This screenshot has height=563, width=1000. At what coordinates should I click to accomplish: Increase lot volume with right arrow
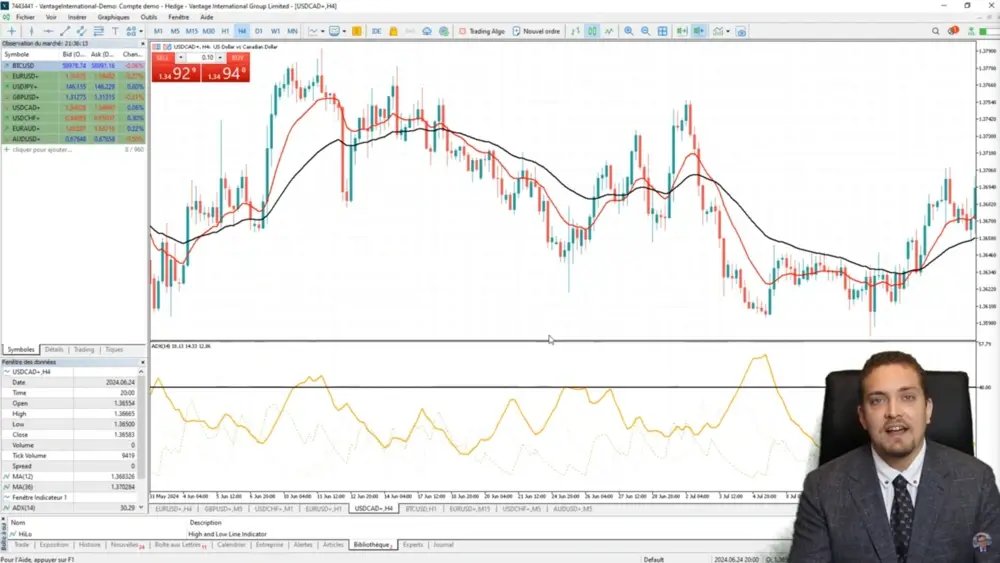221,57
